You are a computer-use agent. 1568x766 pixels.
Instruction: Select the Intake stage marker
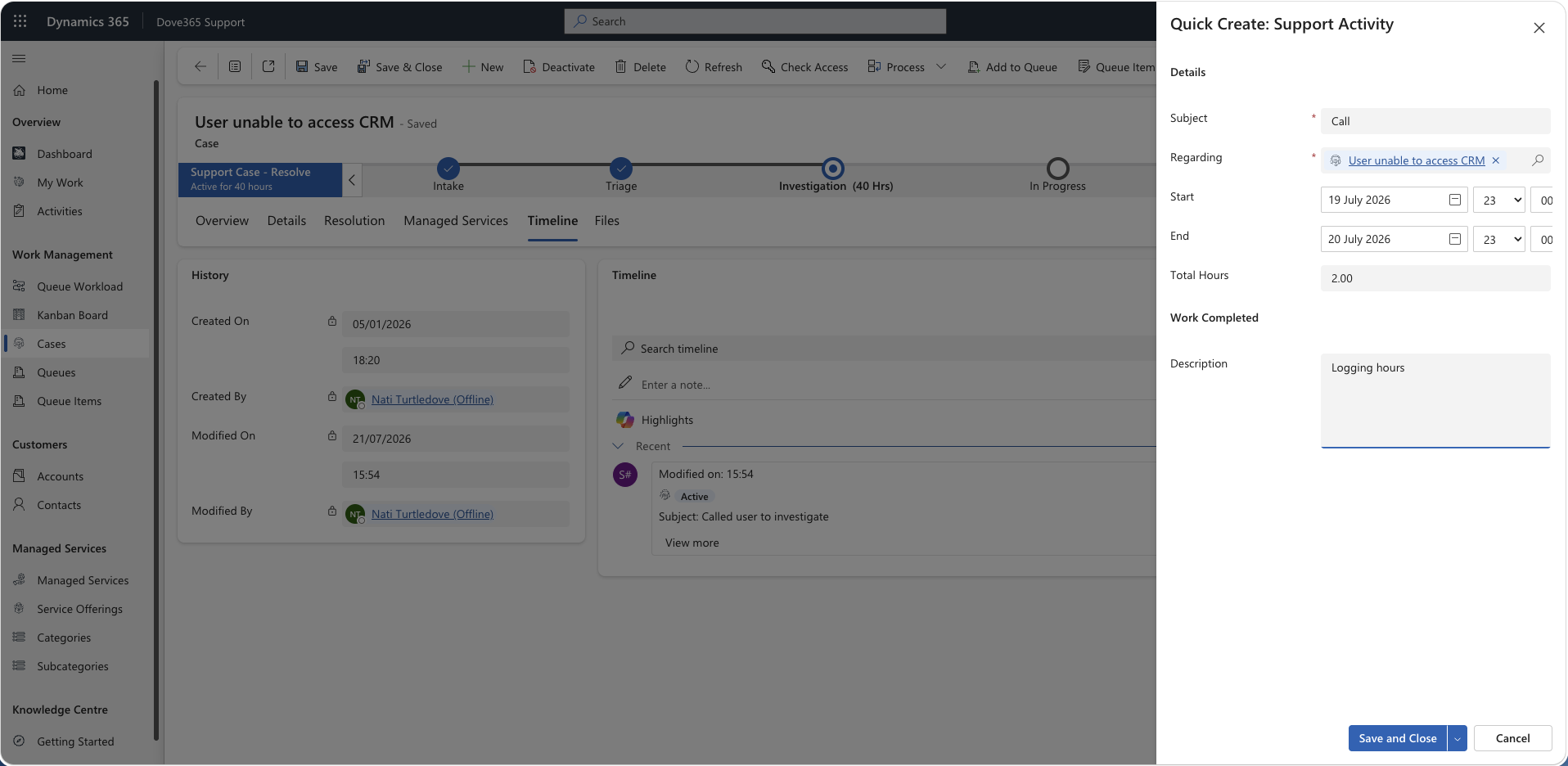coord(448,169)
